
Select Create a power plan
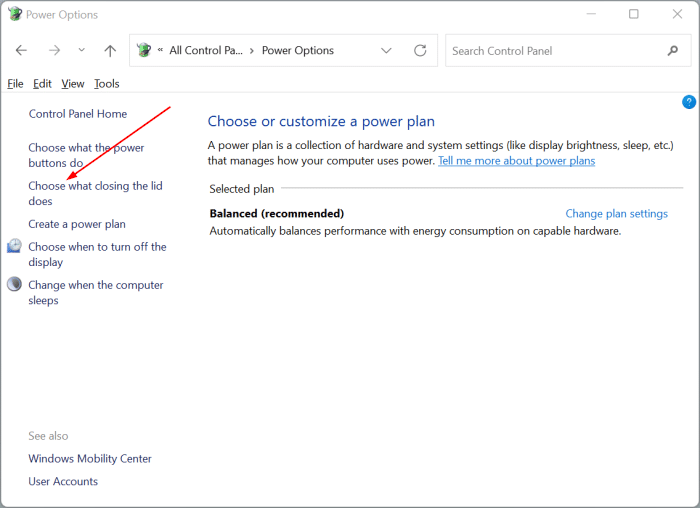[77, 224]
